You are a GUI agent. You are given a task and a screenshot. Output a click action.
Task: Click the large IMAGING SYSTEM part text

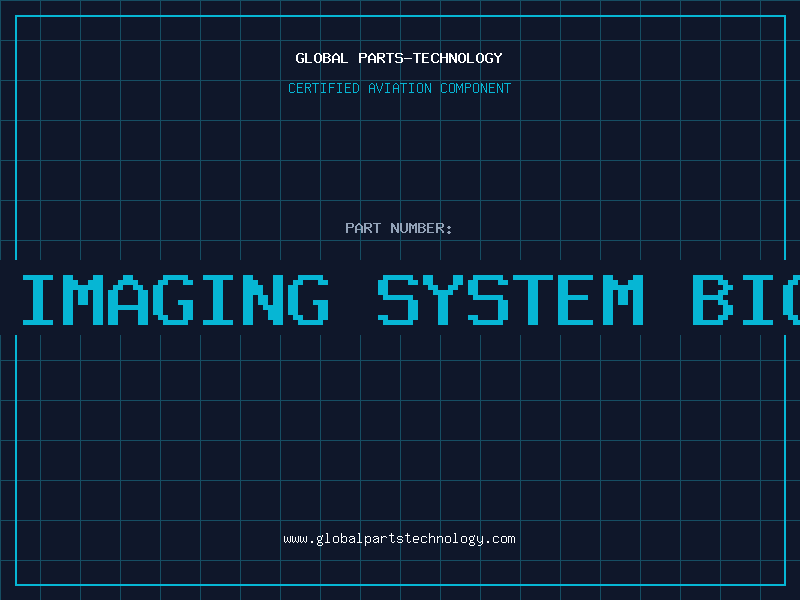(411, 299)
